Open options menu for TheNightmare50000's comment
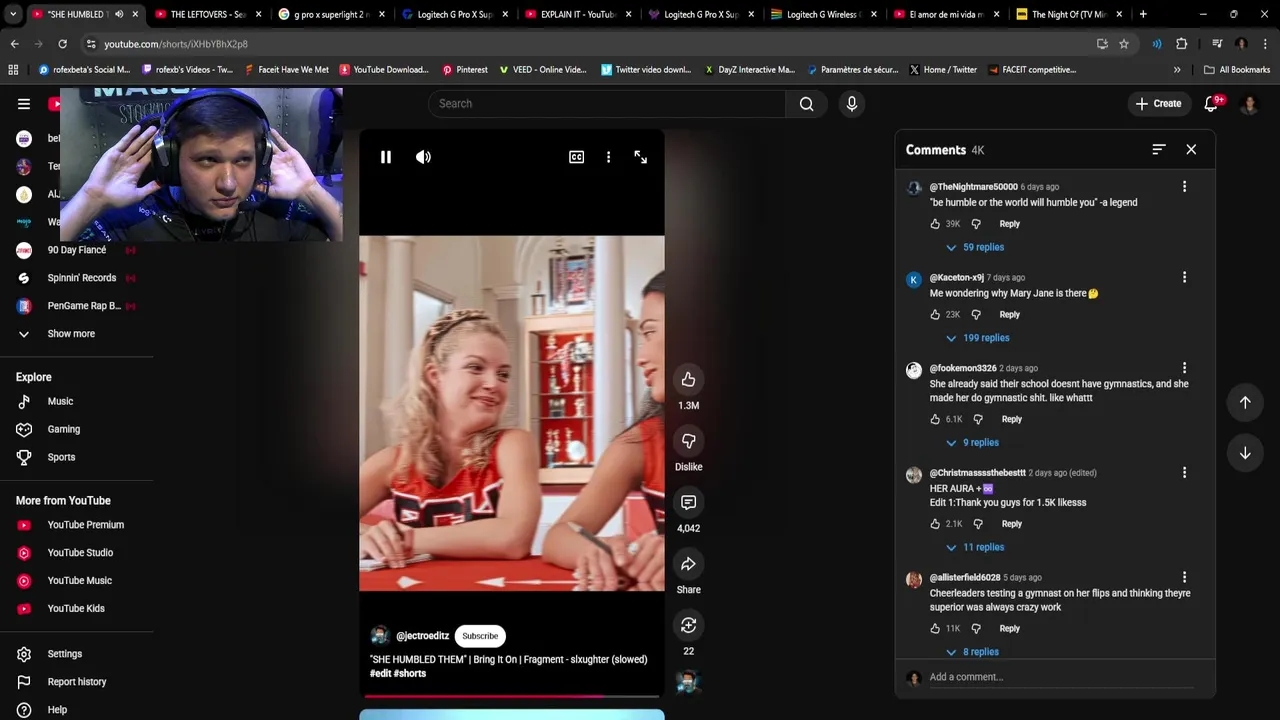This screenshot has height=720, width=1280. tap(1184, 187)
